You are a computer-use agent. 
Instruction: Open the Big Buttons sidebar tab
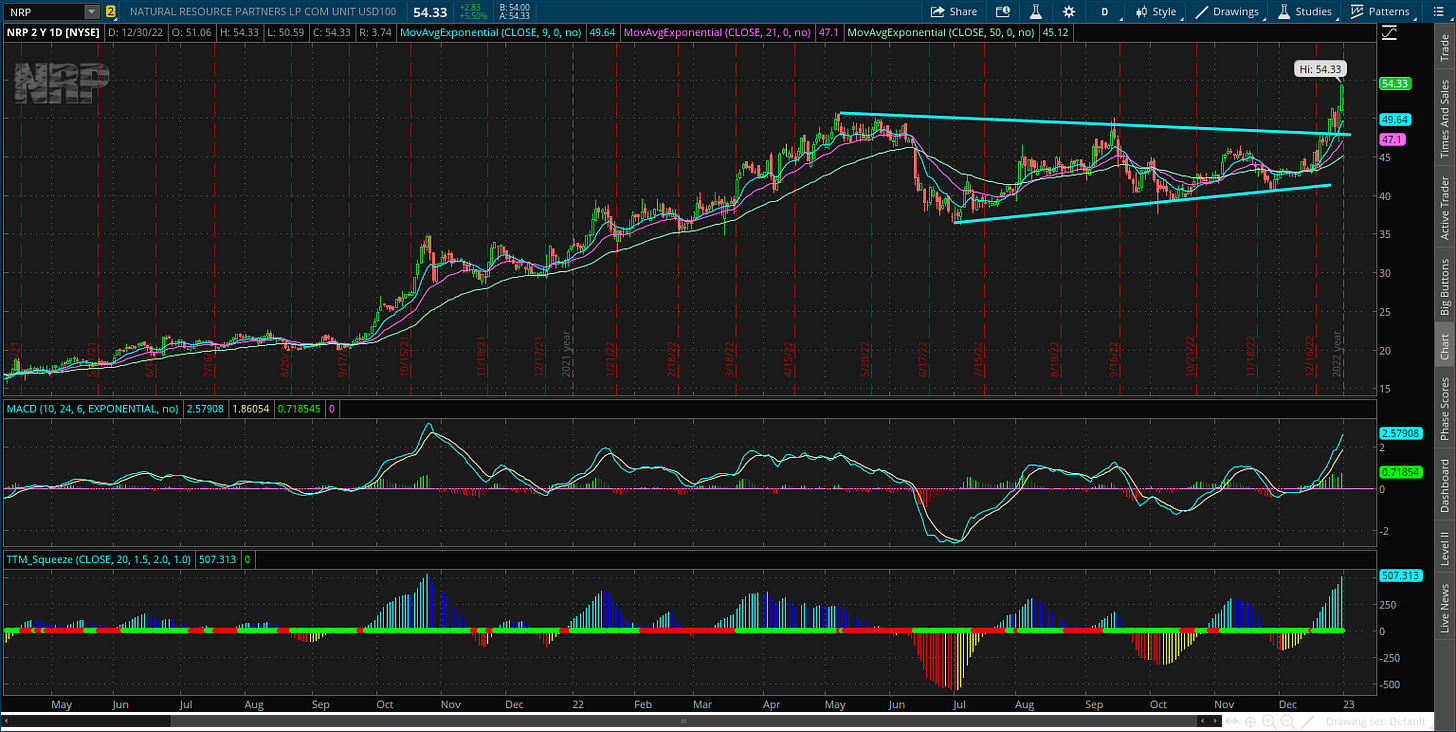click(1444, 286)
